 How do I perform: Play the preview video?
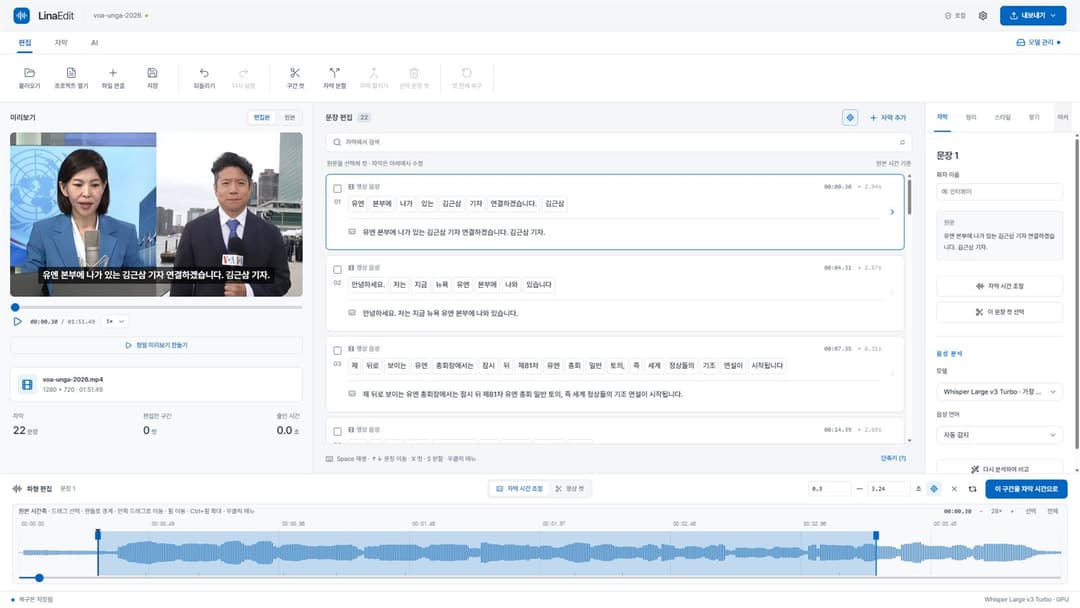point(17,322)
